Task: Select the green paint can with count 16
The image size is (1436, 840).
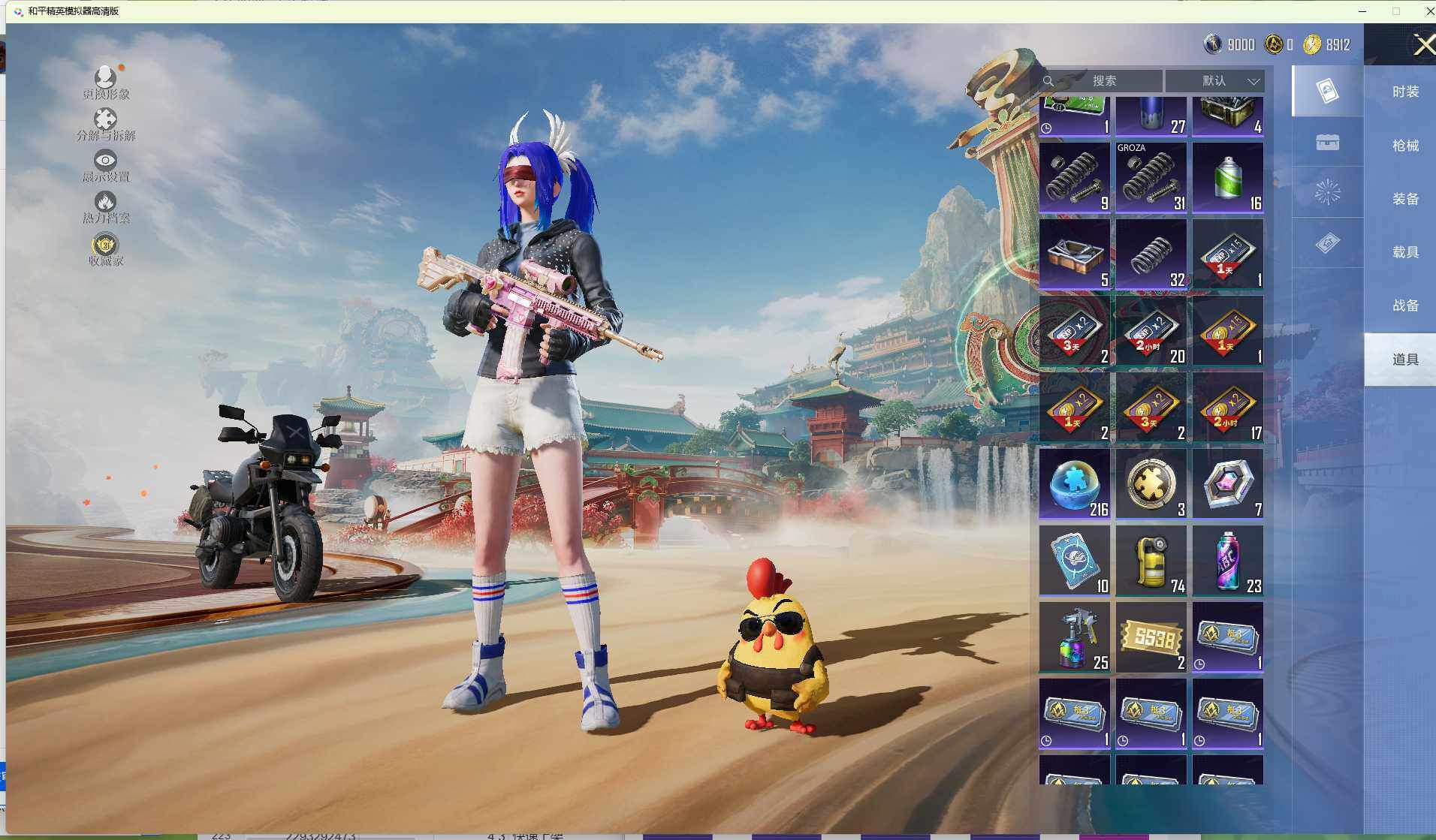Action: click(1228, 178)
